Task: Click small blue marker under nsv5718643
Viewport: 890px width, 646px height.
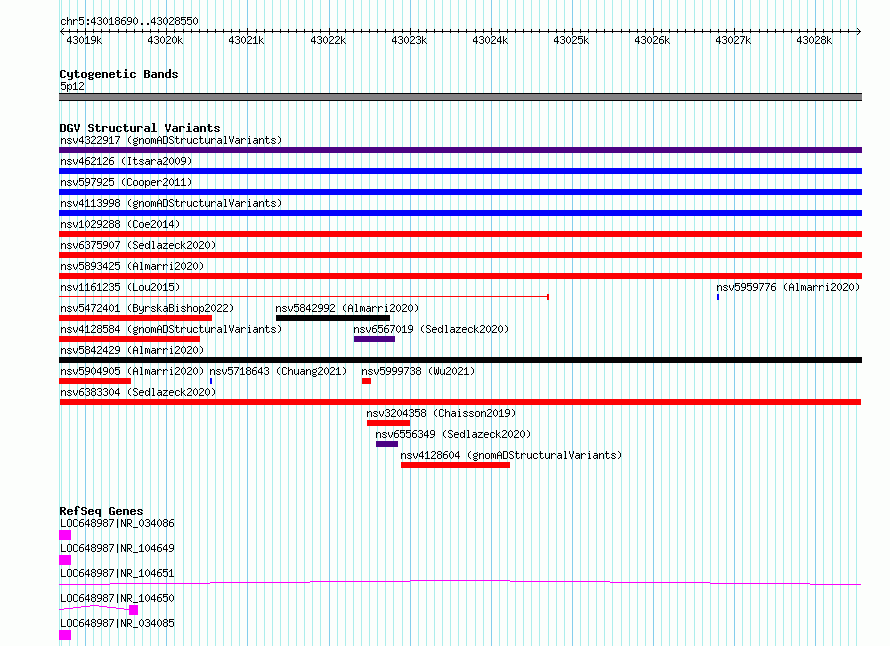Action: (x=211, y=381)
